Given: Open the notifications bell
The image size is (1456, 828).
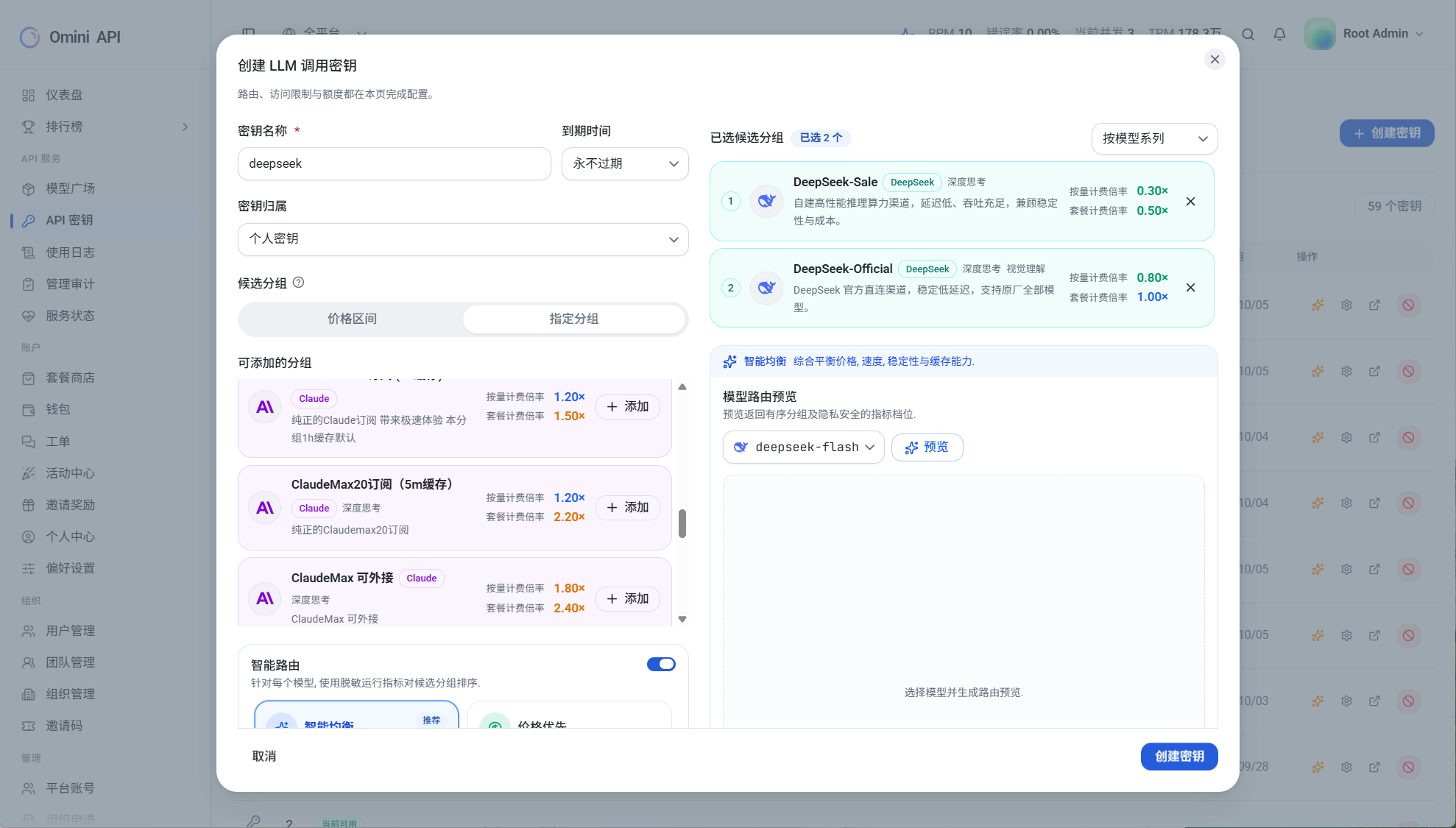Looking at the screenshot, I should pyautogui.click(x=1279, y=34).
